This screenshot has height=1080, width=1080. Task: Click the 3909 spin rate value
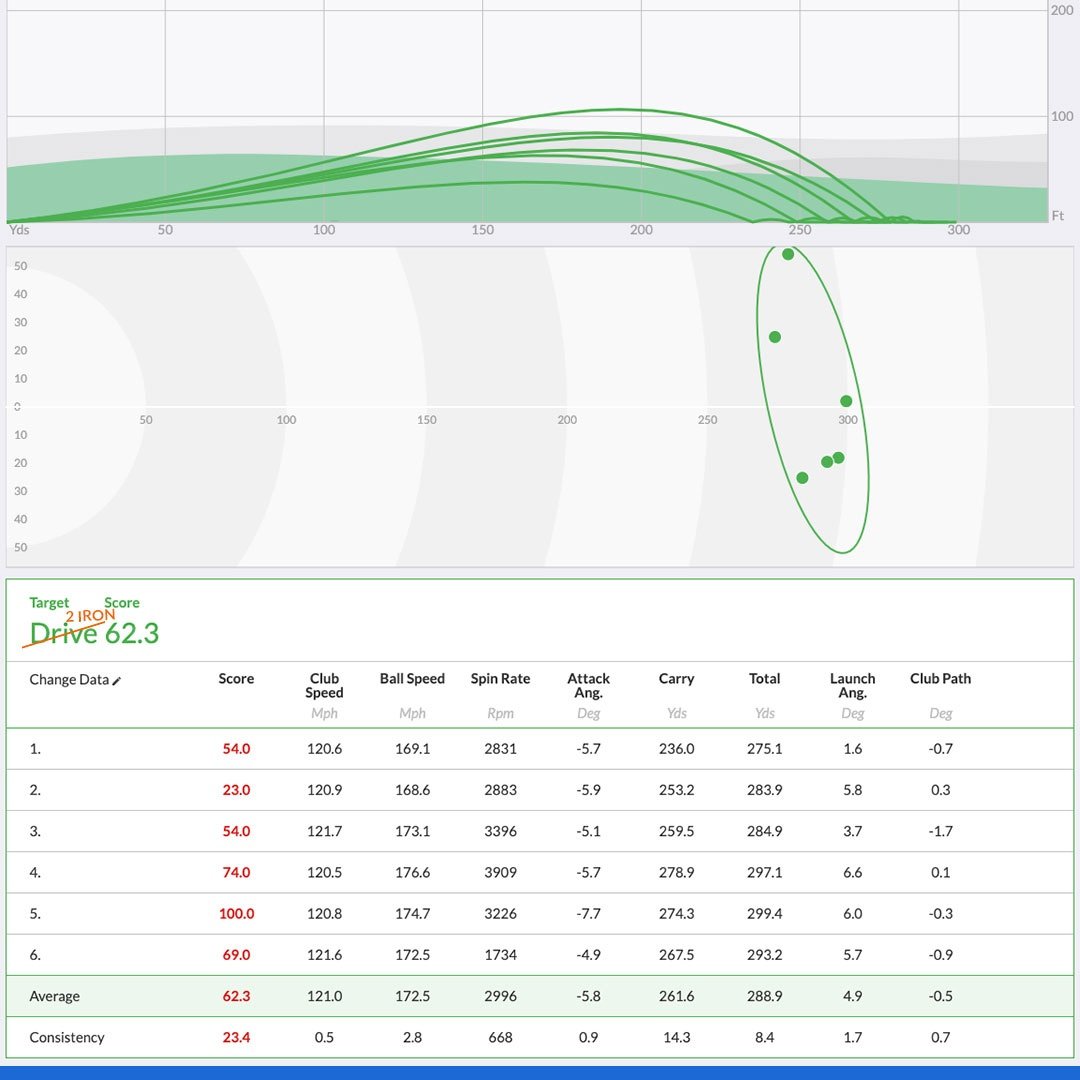[x=501, y=873]
